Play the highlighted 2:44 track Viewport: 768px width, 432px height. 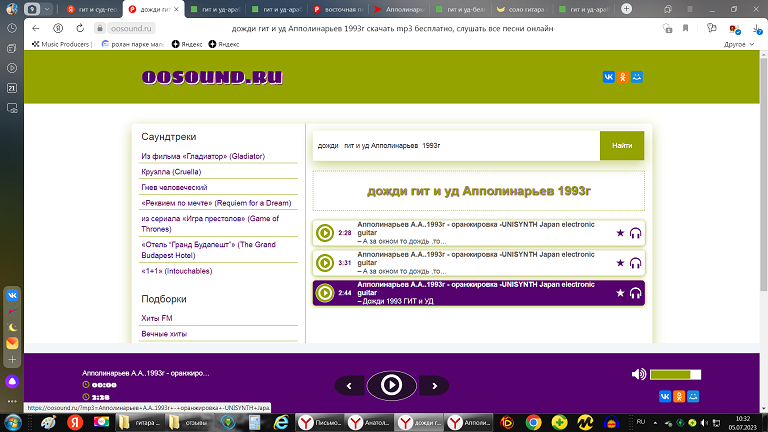325,293
